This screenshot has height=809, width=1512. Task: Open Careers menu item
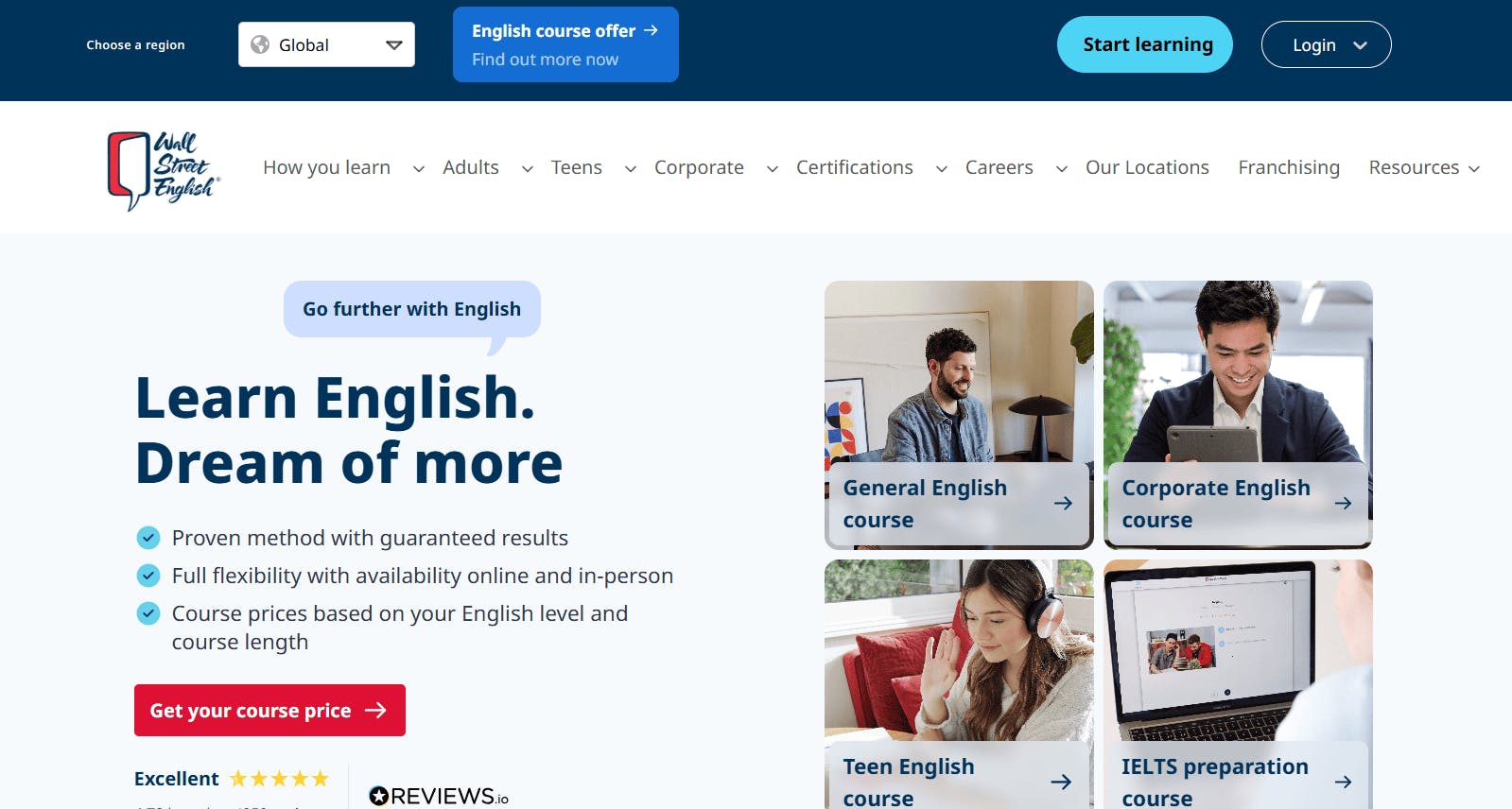coord(999,167)
